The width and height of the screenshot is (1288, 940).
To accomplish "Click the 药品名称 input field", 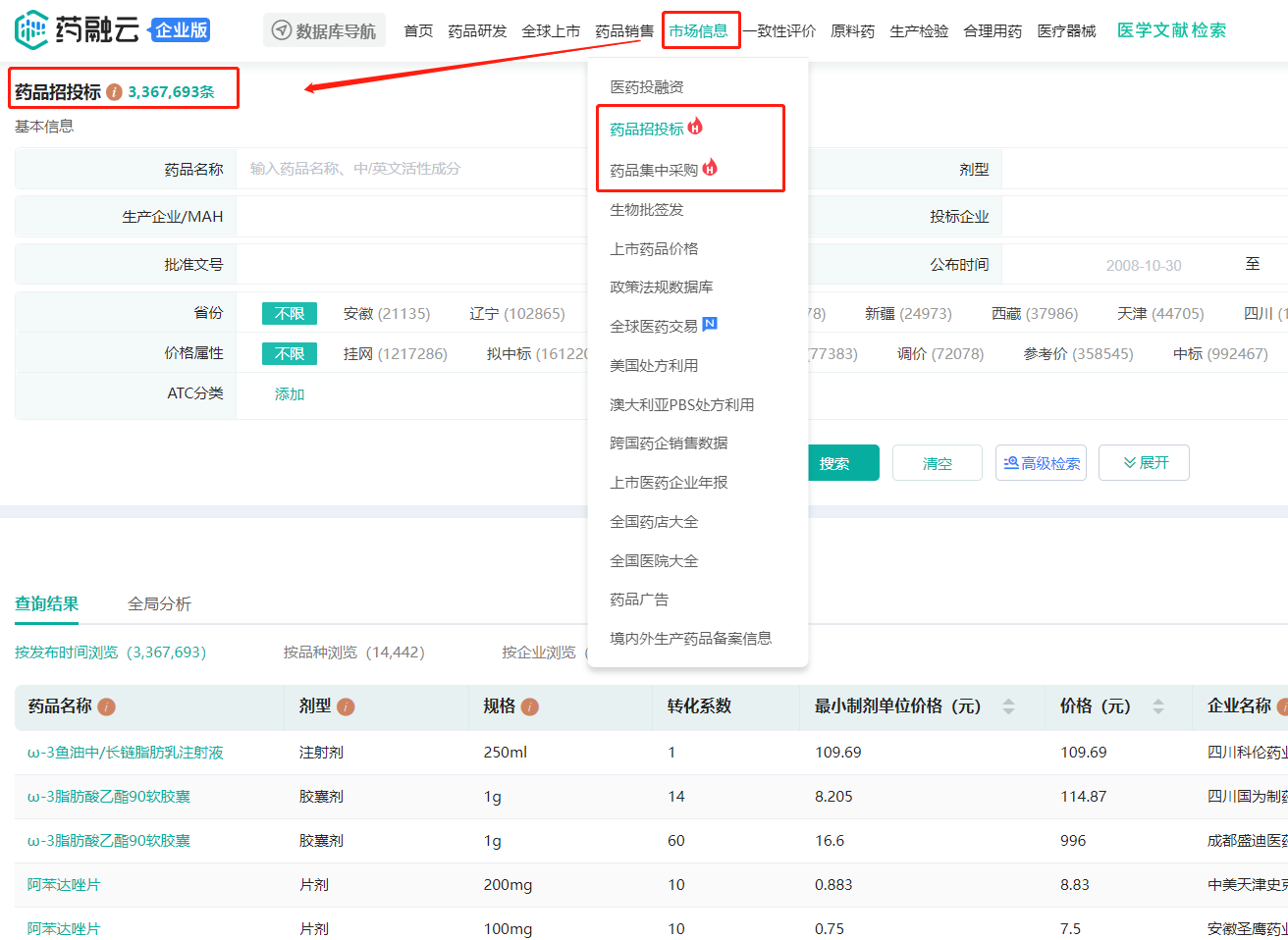I will point(412,169).
